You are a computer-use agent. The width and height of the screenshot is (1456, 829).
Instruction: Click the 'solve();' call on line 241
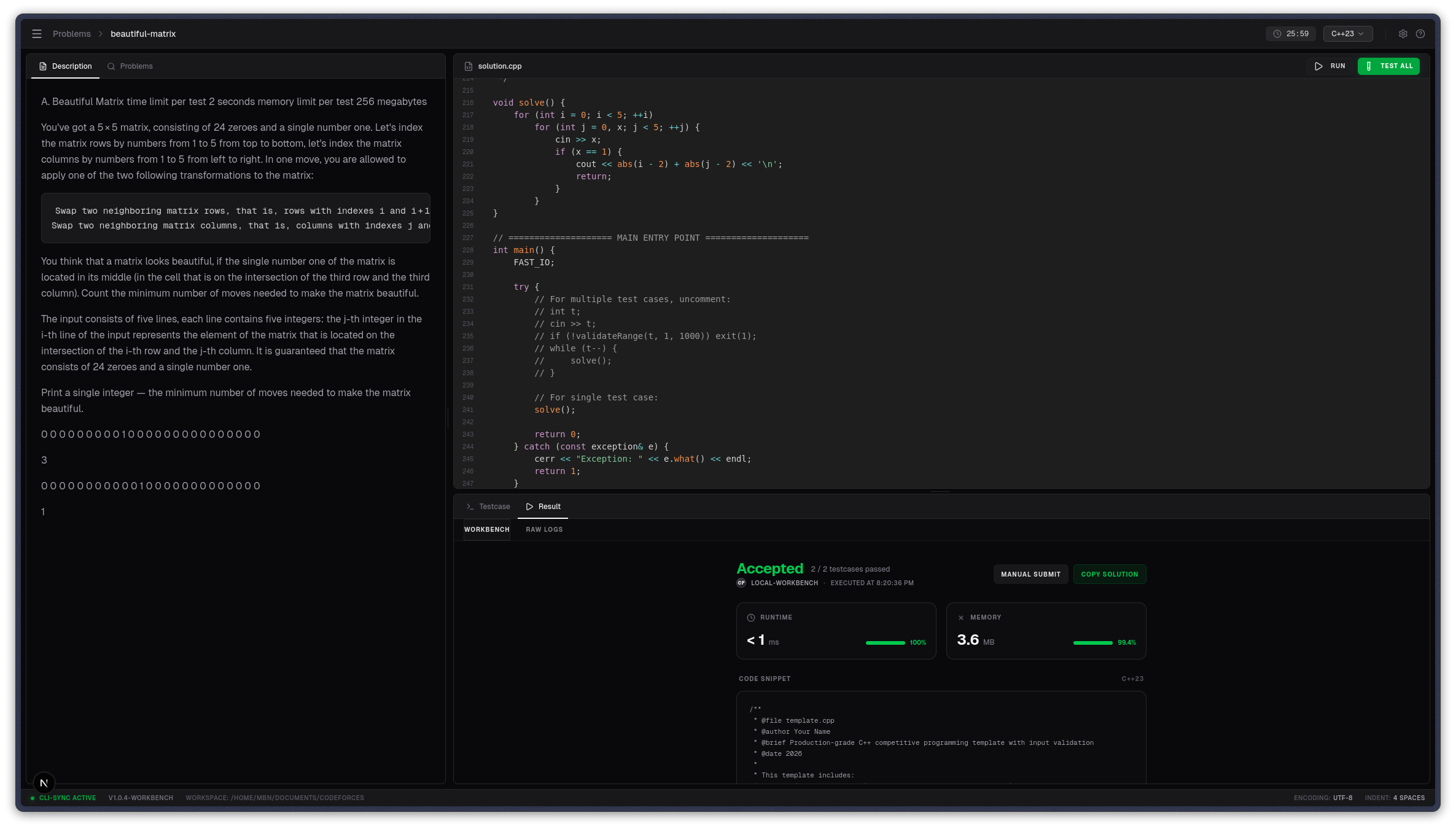point(555,410)
